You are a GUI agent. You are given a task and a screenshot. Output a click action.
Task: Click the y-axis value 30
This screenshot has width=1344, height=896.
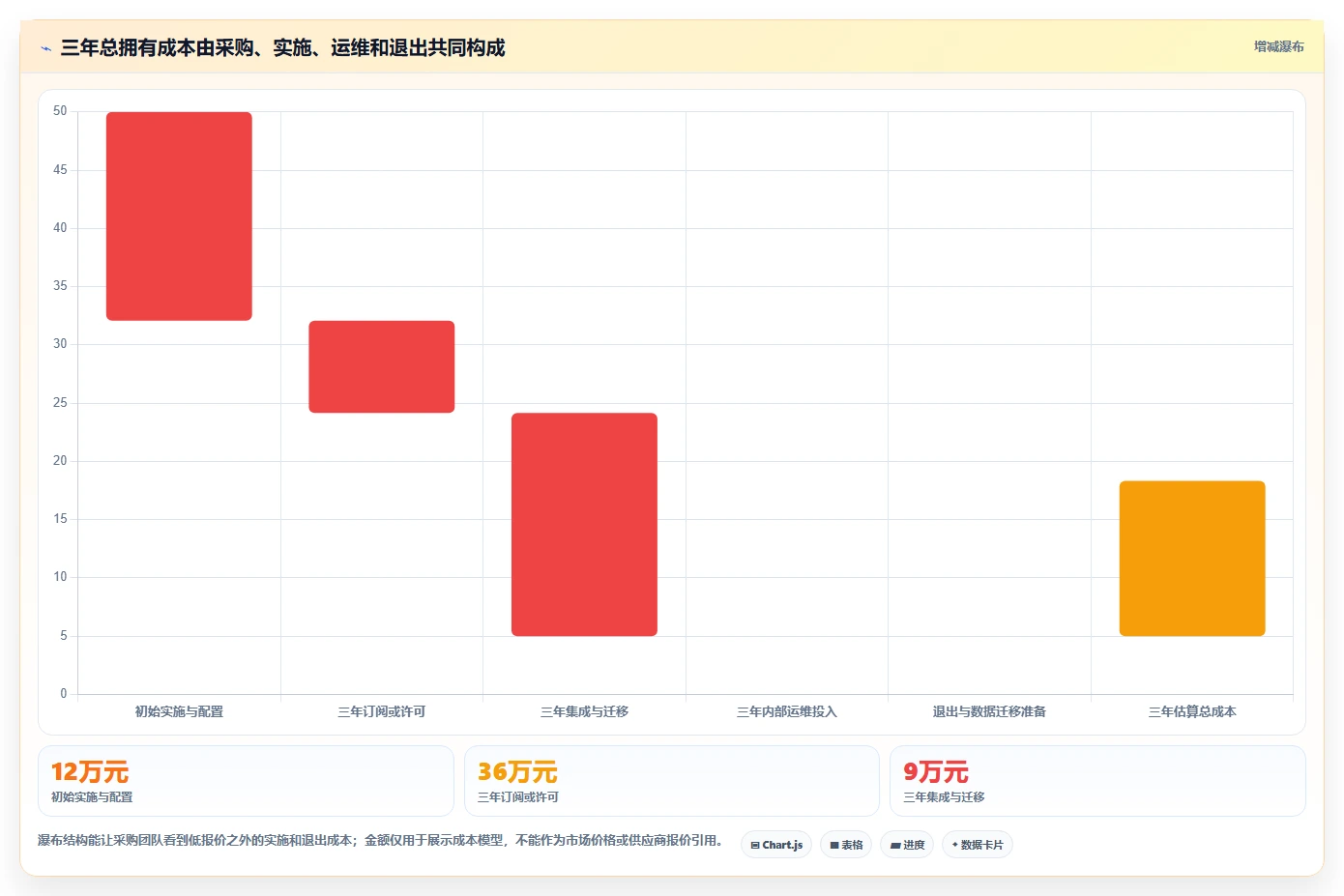(x=60, y=344)
